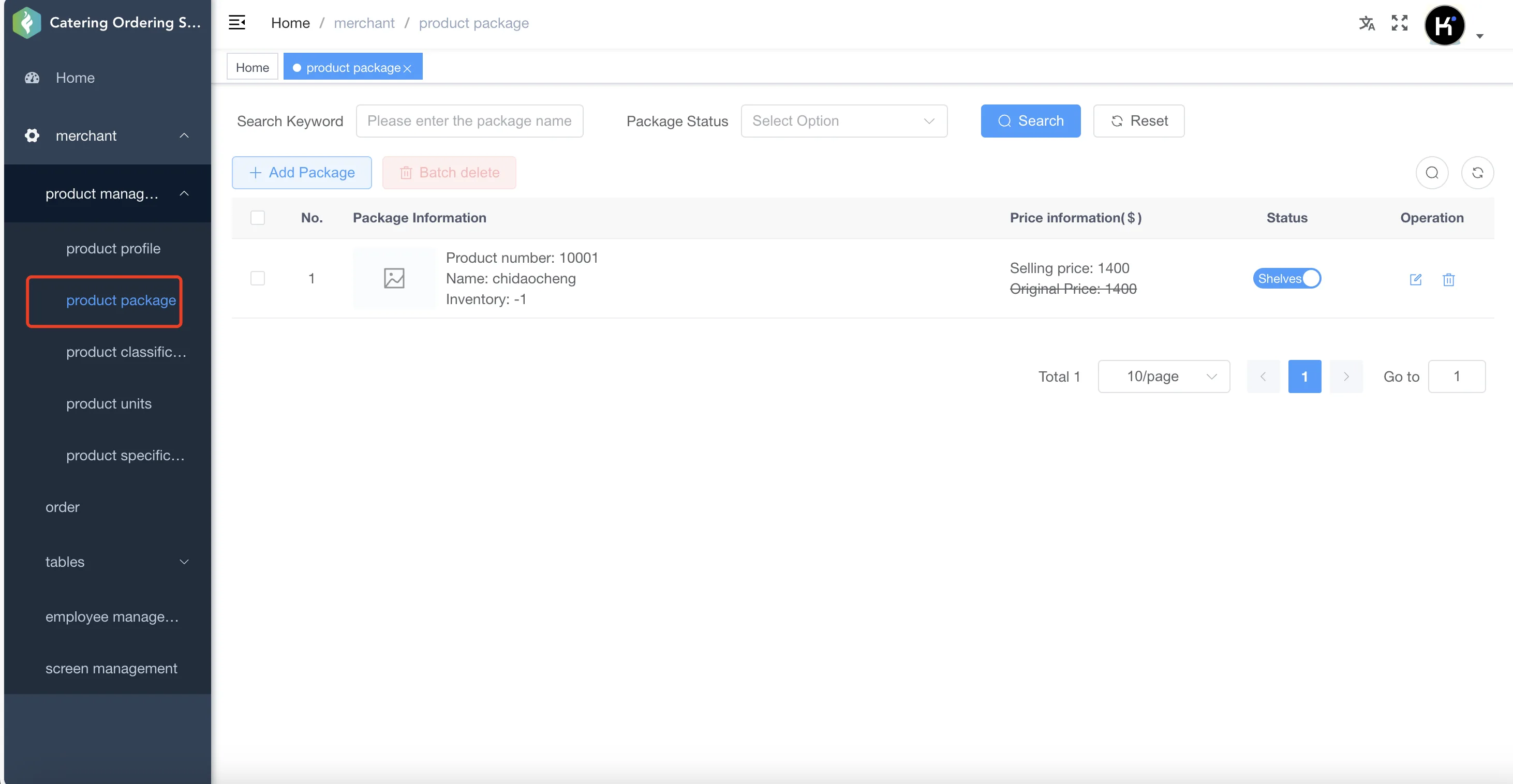This screenshot has height=784, width=1513.
Task: Click the 'Name: chidaocheng' text
Action: [x=510, y=278]
